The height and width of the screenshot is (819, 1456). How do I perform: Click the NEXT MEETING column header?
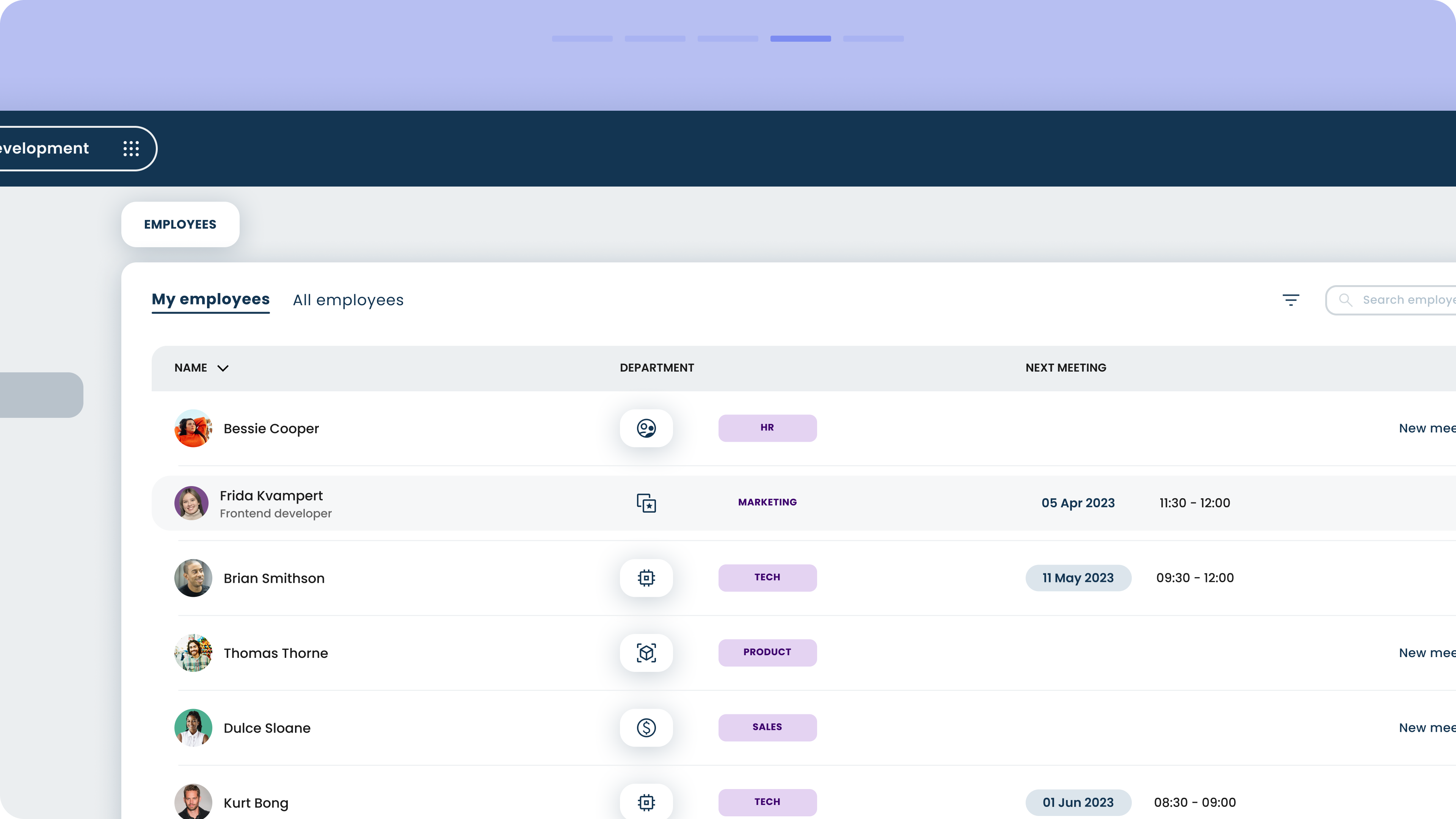coord(1066,368)
